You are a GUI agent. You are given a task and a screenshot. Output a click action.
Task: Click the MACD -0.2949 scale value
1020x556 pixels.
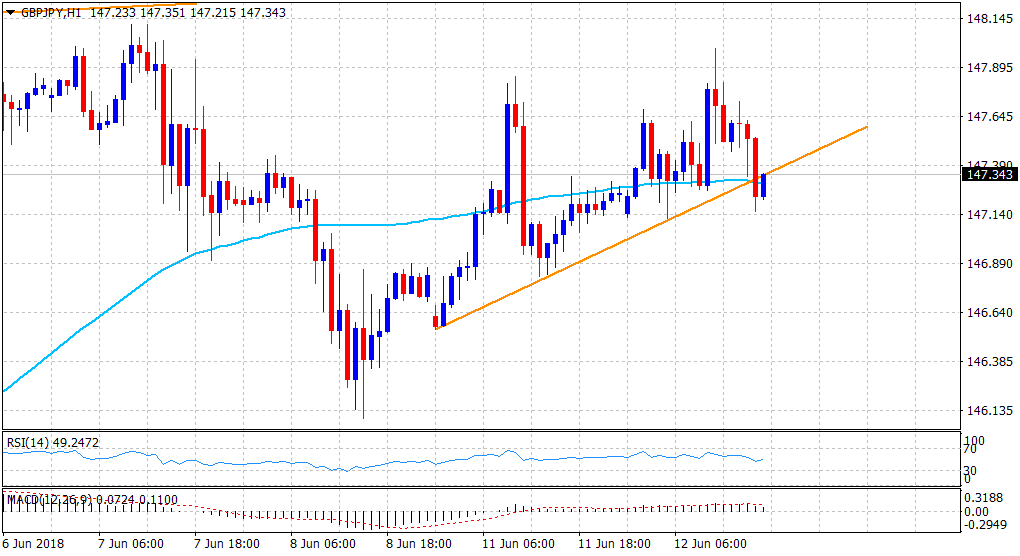coord(985,524)
